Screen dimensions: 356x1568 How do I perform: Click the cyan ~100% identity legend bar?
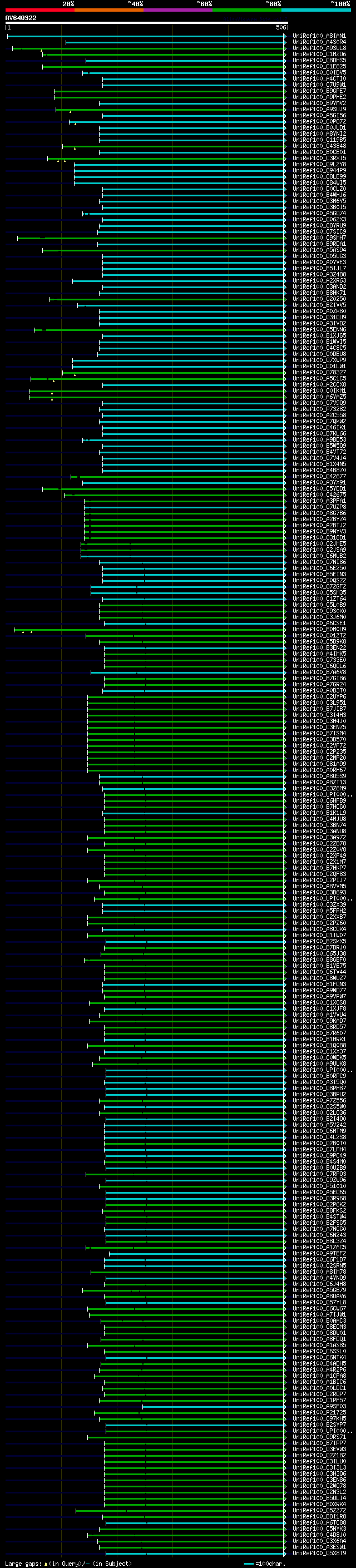click(x=316, y=10)
